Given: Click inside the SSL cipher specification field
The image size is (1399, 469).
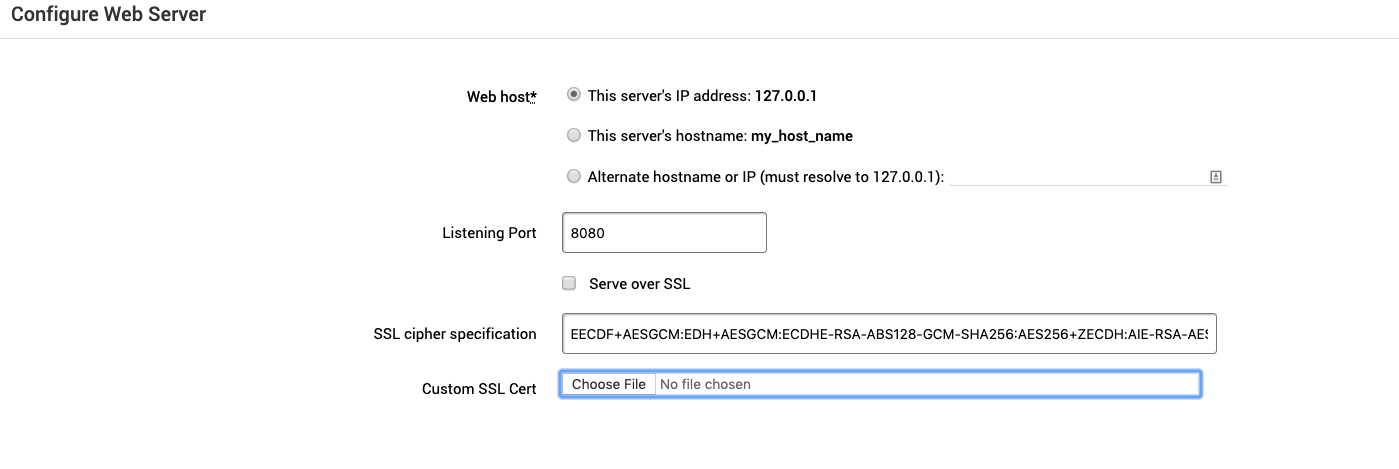Looking at the screenshot, I should click(889, 334).
